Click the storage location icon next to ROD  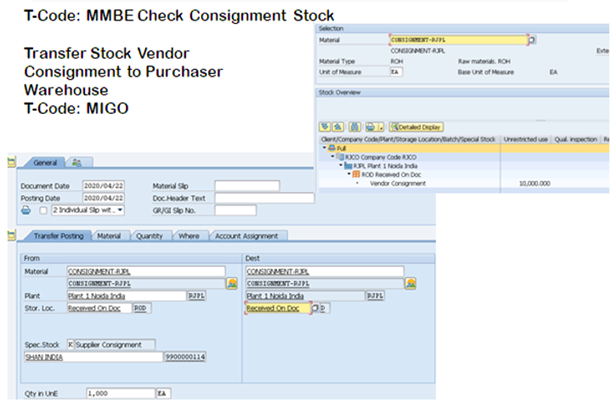click(356, 174)
